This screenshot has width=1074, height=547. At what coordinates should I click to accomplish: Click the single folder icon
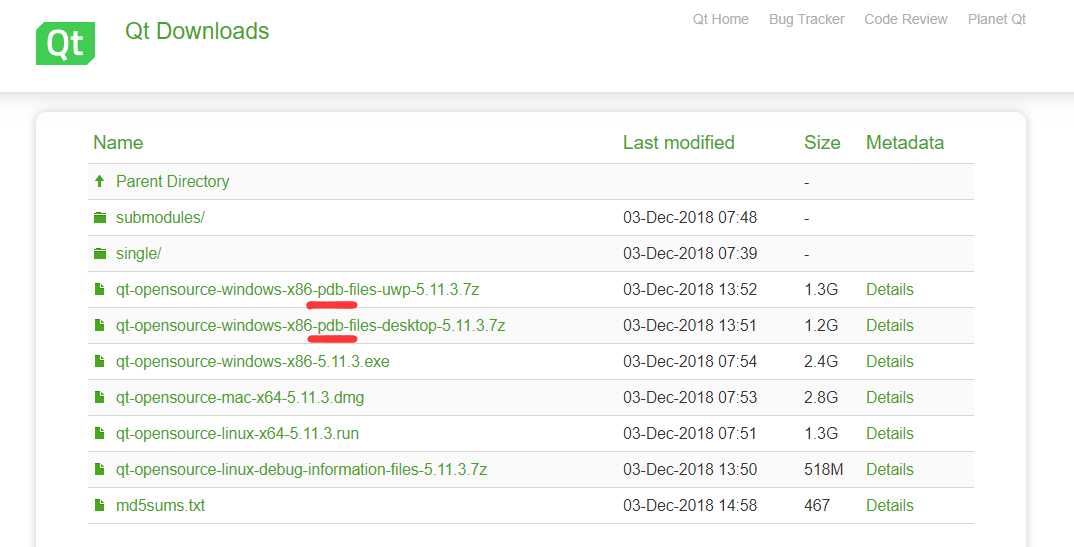pos(100,253)
